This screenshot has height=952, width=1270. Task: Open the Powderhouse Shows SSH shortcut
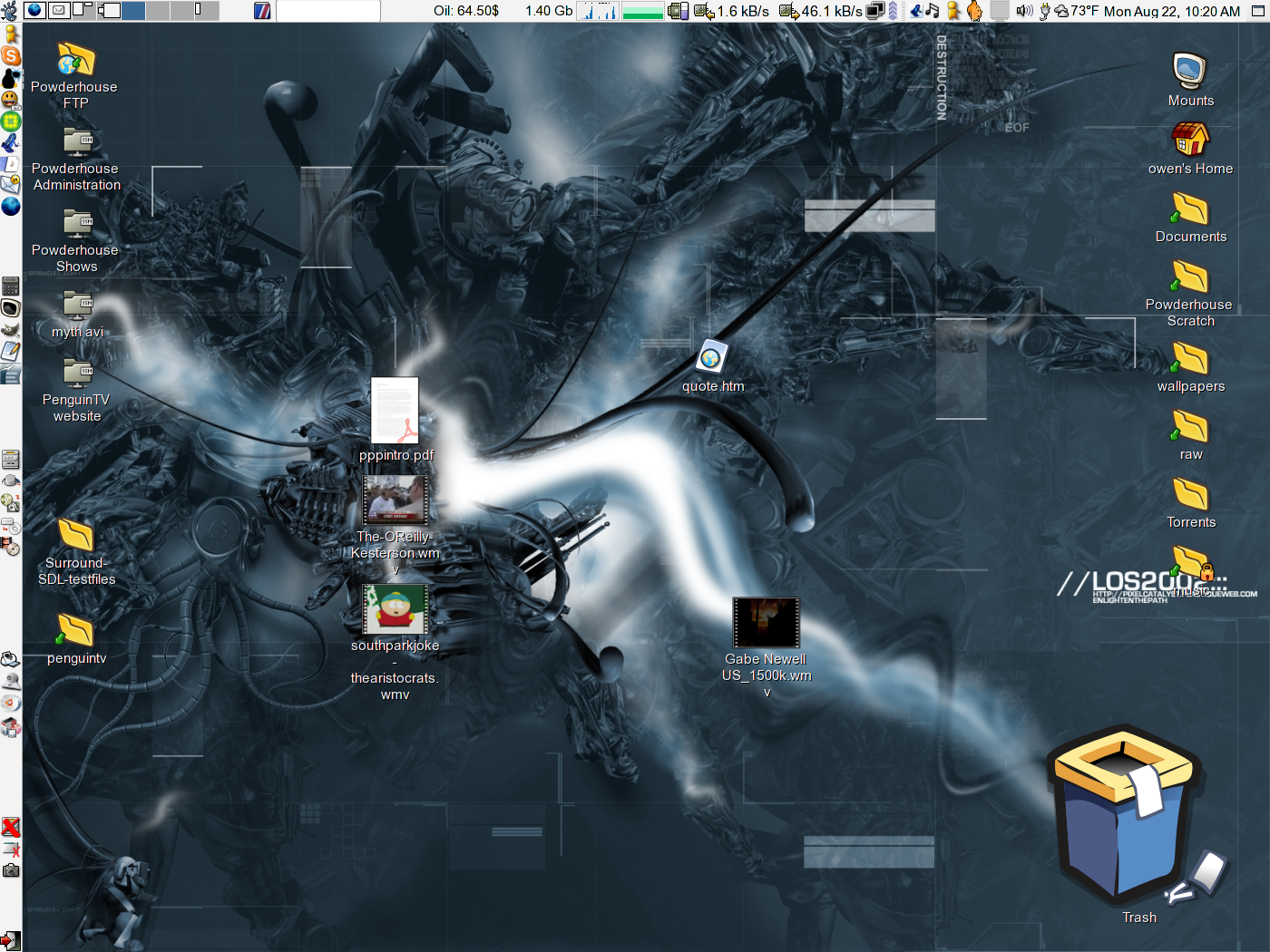pos(77,225)
